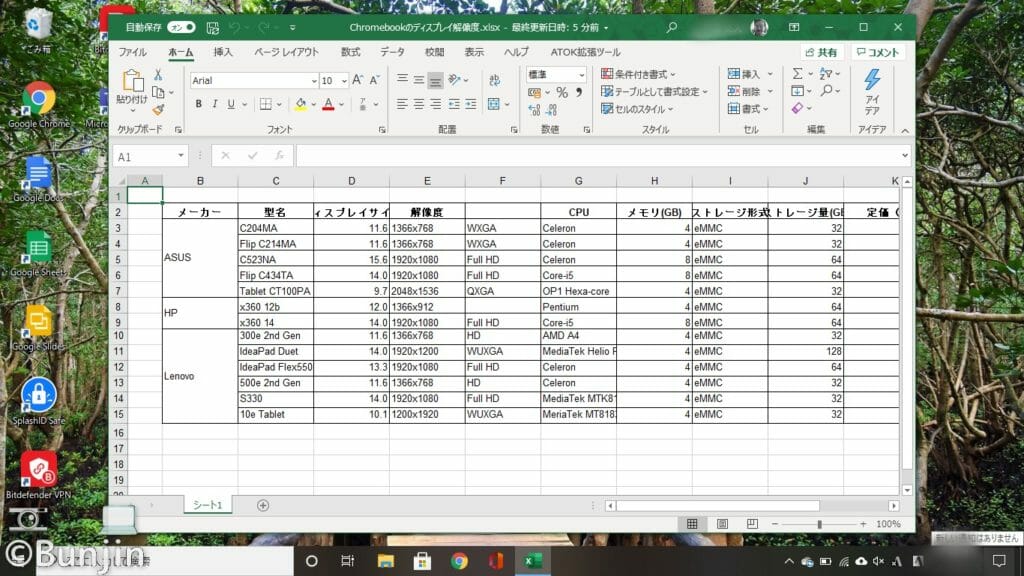Click the phonetic guide (furigana) icon
The width and height of the screenshot is (1024, 576).
pos(362,104)
